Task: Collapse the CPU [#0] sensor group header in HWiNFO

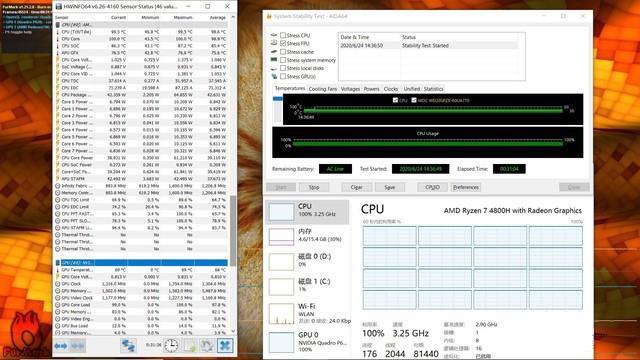Action: 141,25
